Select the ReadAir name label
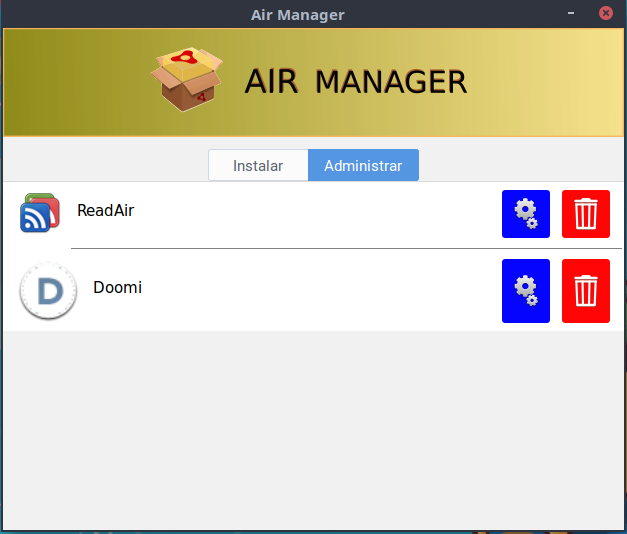This screenshot has height=534, width=627. click(x=105, y=211)
